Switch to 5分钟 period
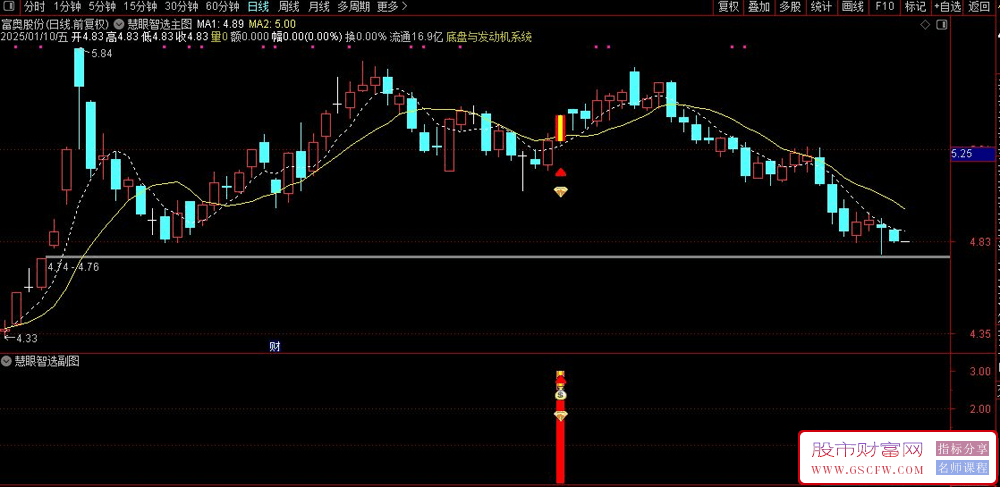 [x=101, y=7]
